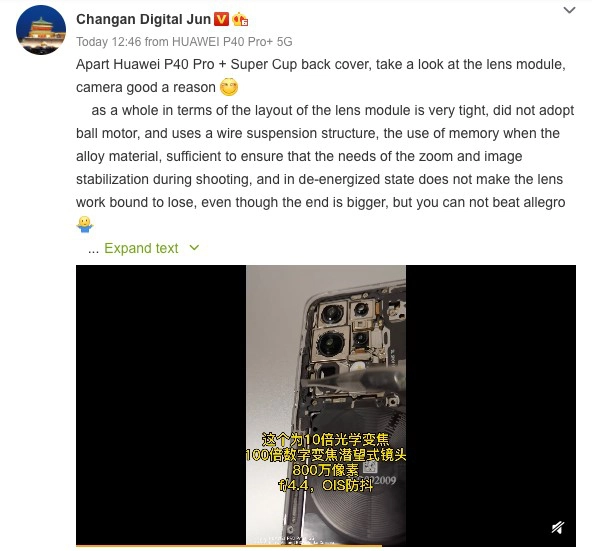
Task: Click the membership crown badge icon
Action: click(x=240, y=19)
